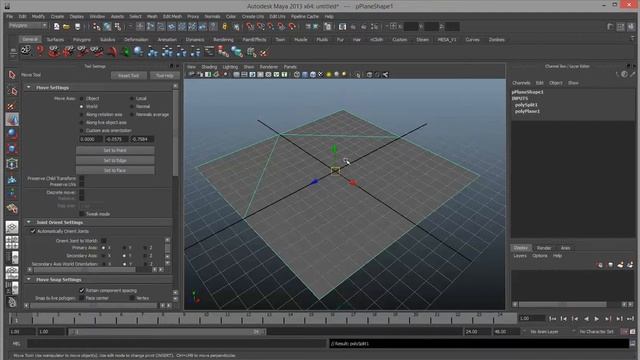This screenshot has width=640, height=360.
Task: Toggle Retain component spacing checkbox
Action: click(82, 291)
